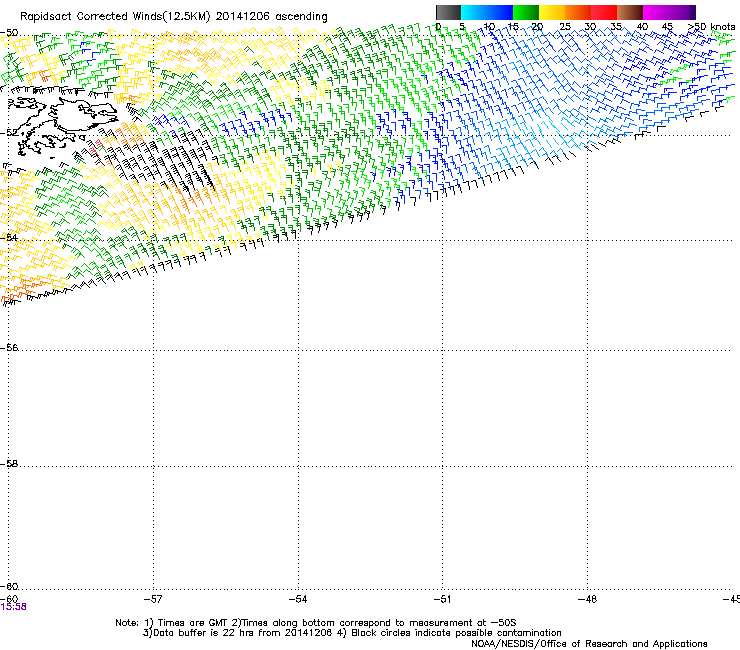Click the cyan 5-10 knots legend segment
Screen dimensions: 740x650
pyautogui.click(x=474, y=12)
